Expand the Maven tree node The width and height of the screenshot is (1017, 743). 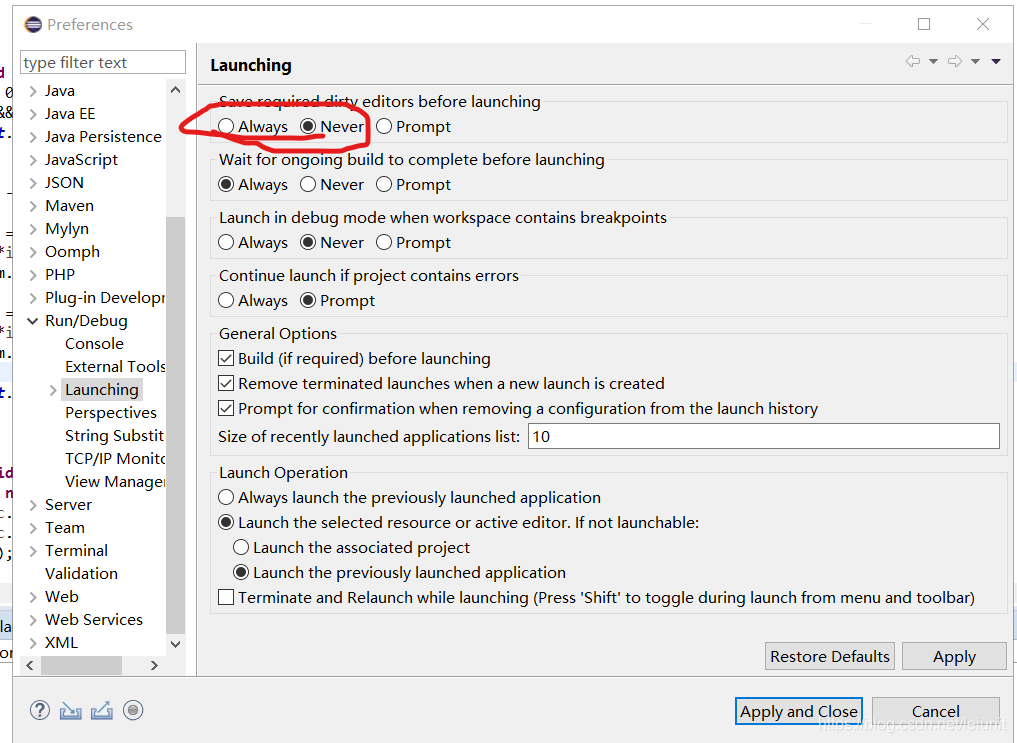click(x=33, y=206)
